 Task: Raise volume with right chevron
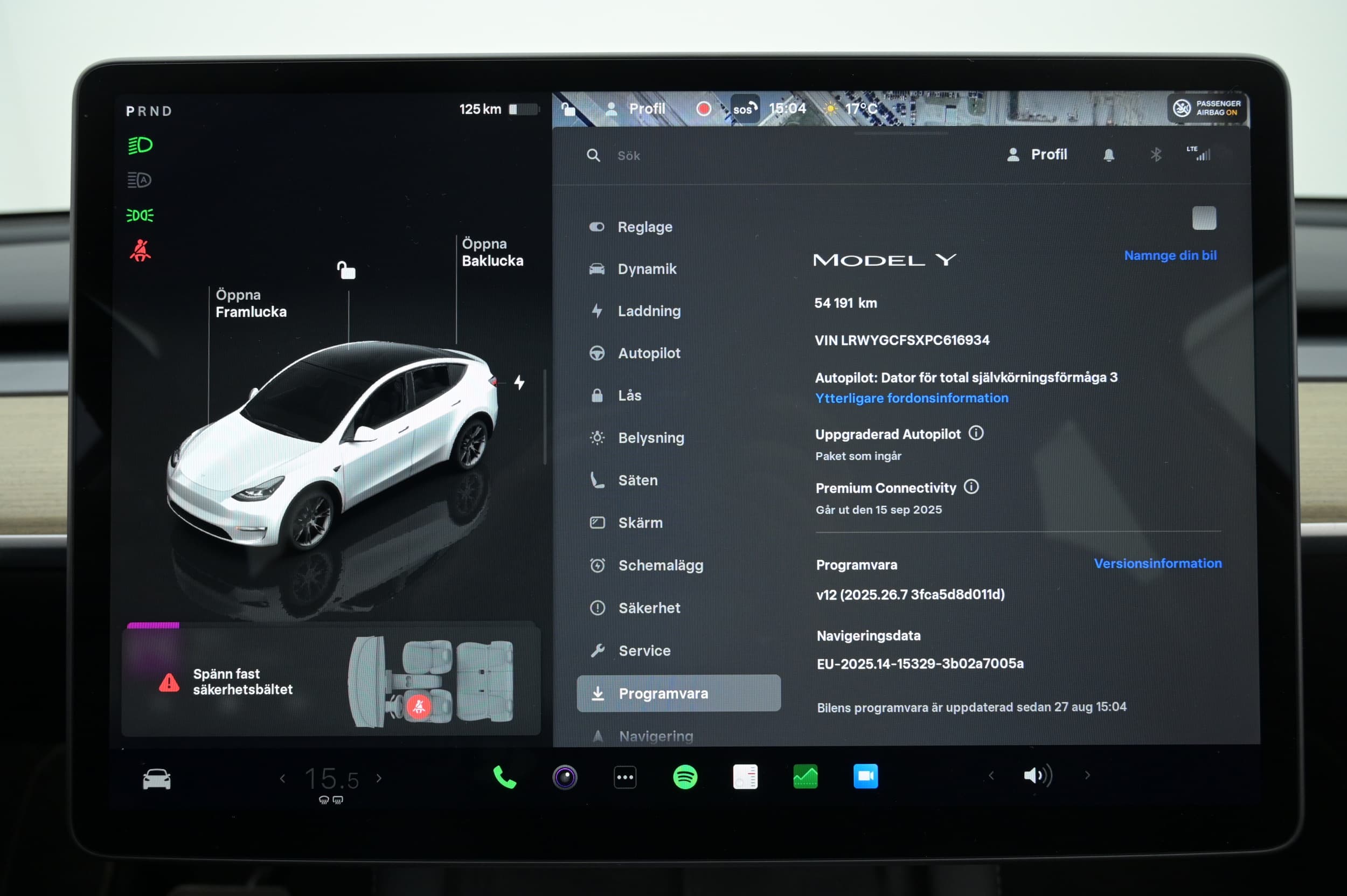click(x=1087, y=775)
